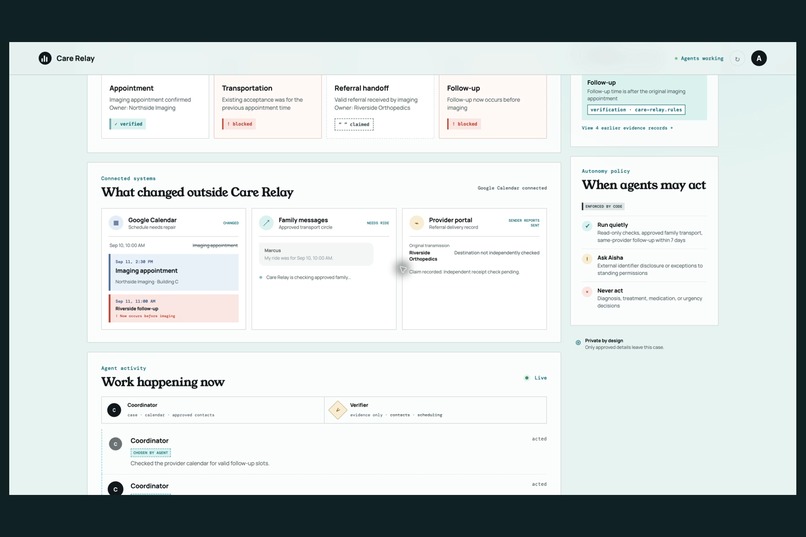
Task: Click 'Claim recorded' receipt check text
Action: [464, 272]
